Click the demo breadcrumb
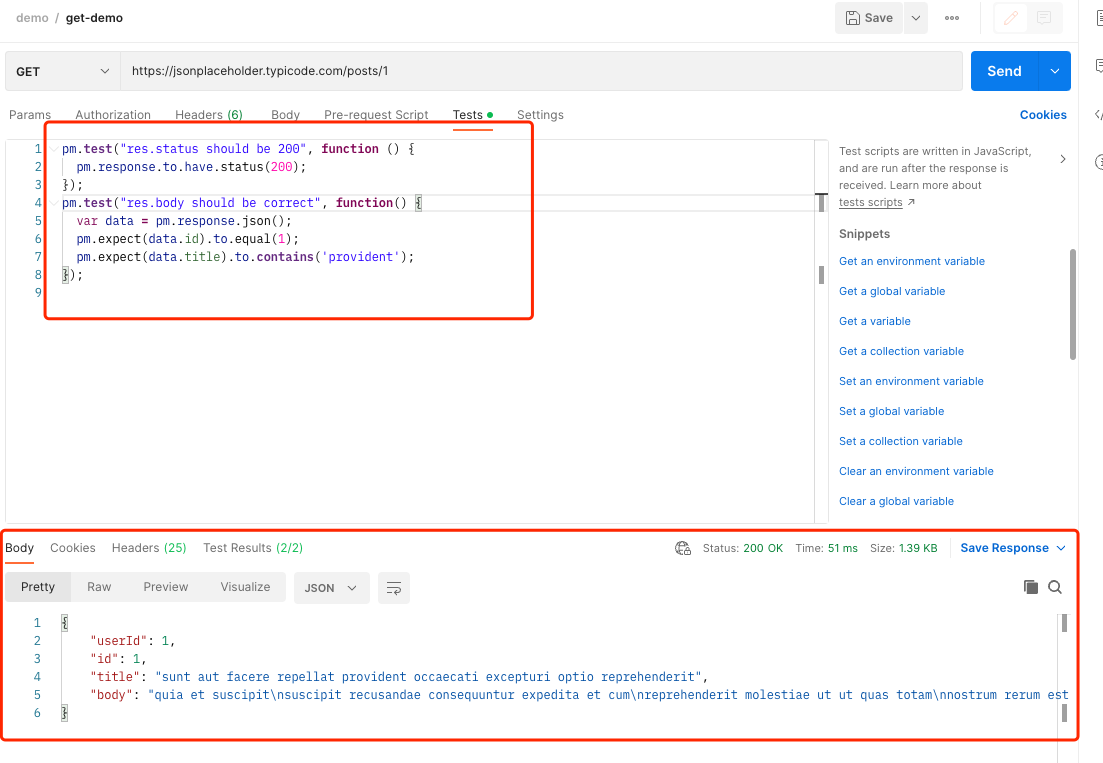Screen dimensions: 1103x763 point(32,18)
